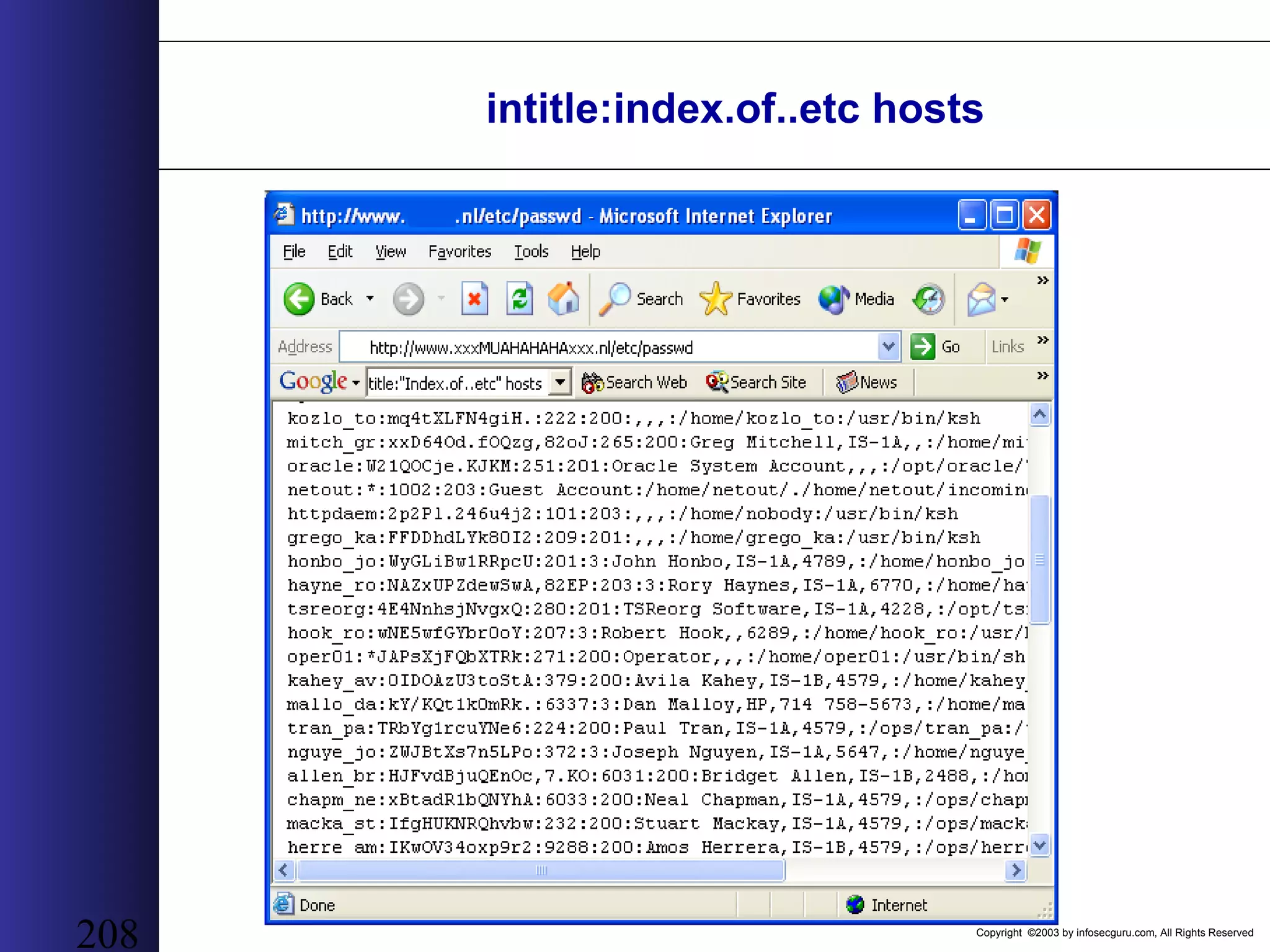Click the Mail envelope icon
Screen dimensions: 1270x952
981,299
